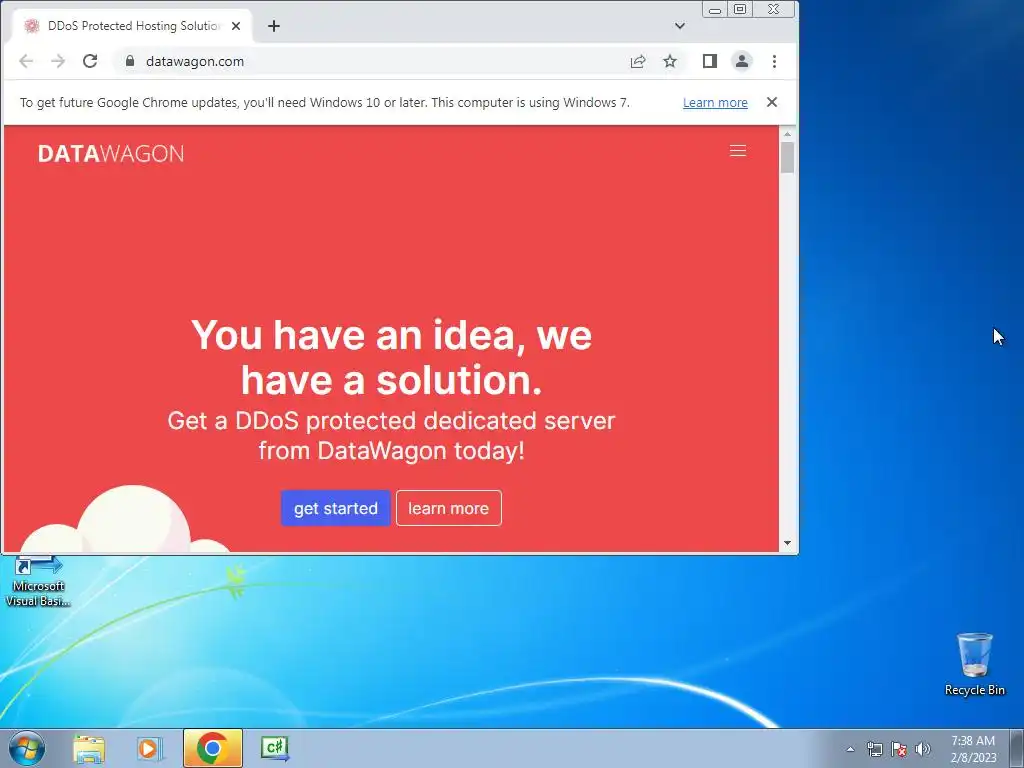Image resolution: width=1024 pixels, height=768 pixels.
Task: Click the vertical scrollbar thumb
Action: (x=787, y=157)
